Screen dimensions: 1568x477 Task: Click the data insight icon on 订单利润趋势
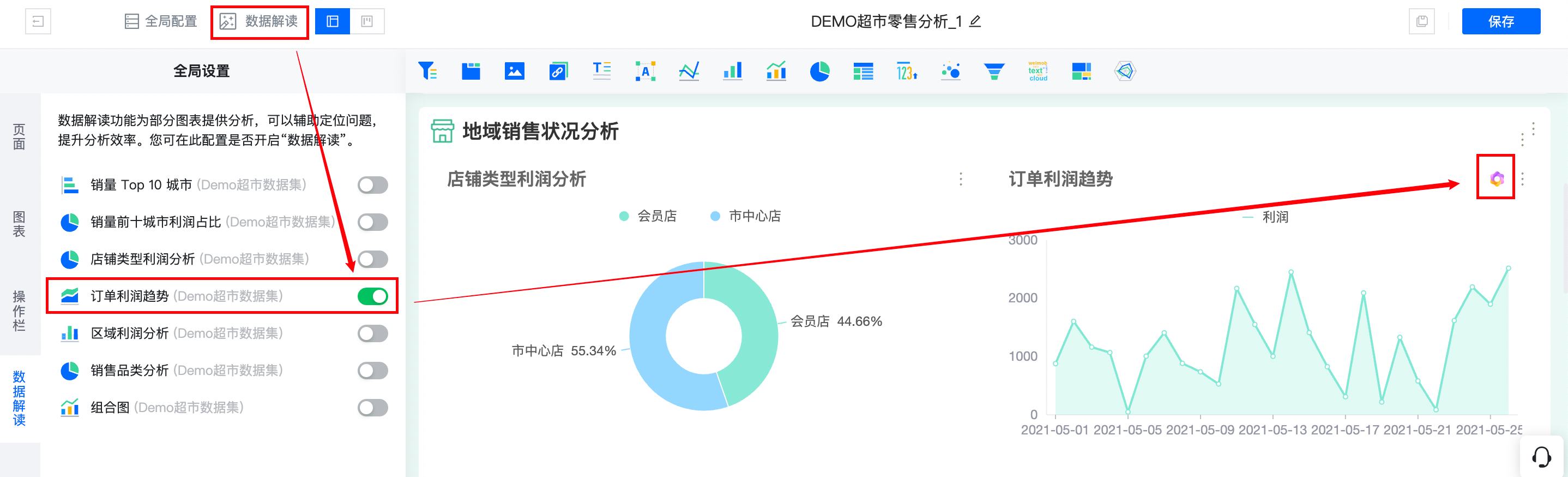[1497, 179]
